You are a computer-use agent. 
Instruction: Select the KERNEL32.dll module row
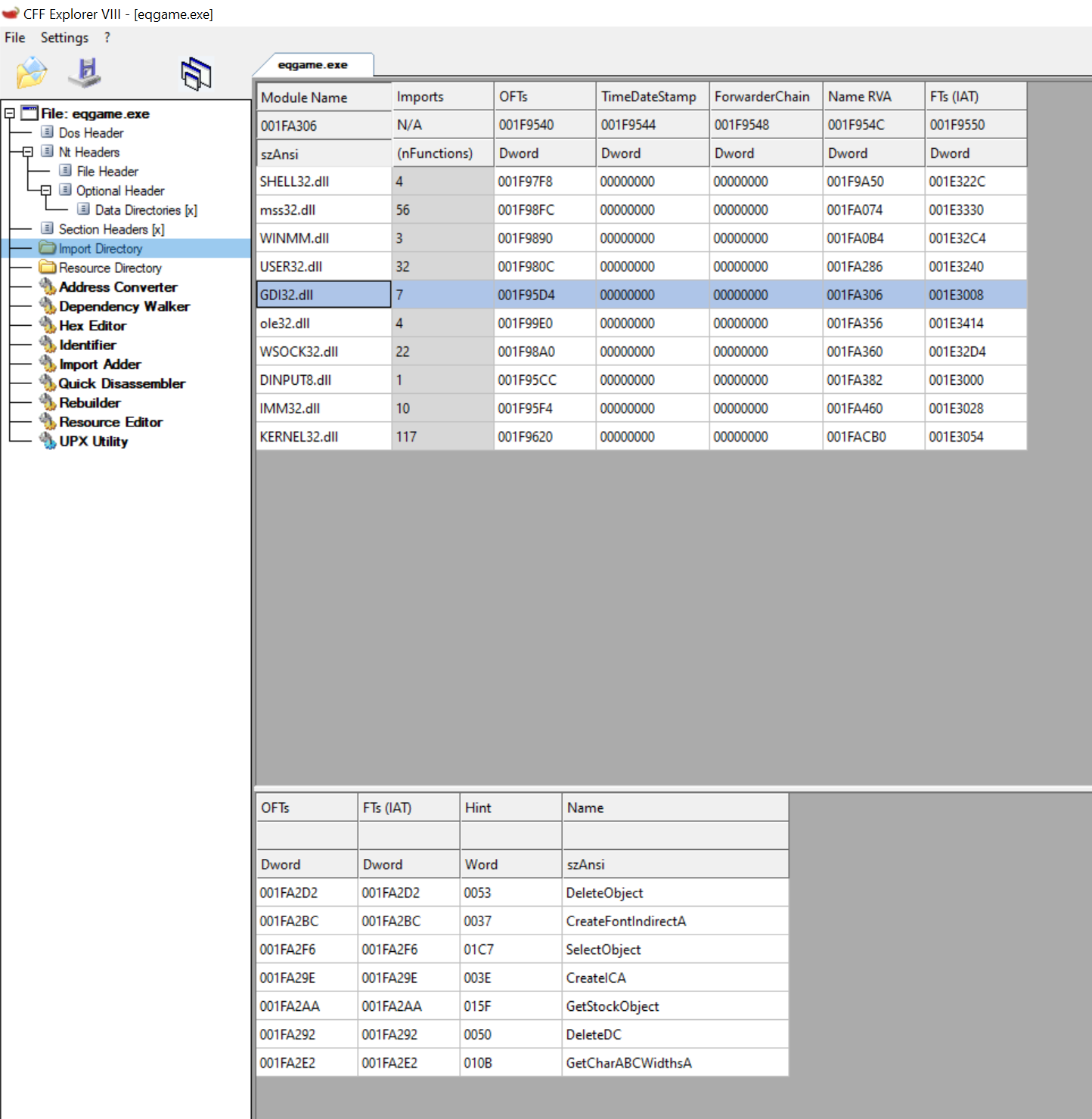coord(299,437)
